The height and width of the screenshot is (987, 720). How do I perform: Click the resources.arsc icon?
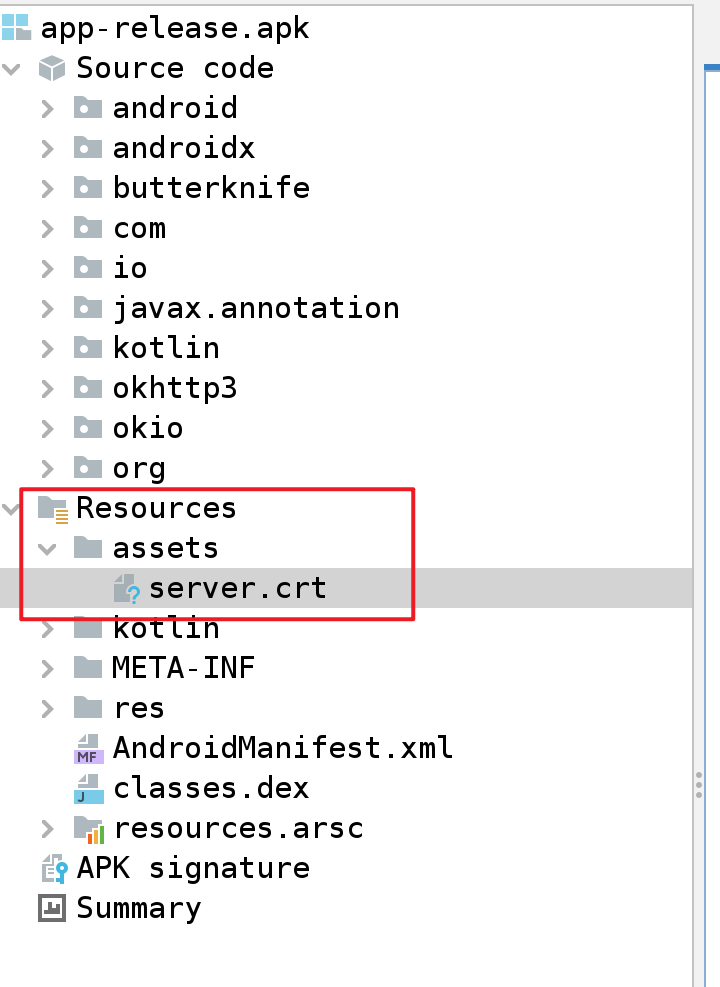[88, 828]
